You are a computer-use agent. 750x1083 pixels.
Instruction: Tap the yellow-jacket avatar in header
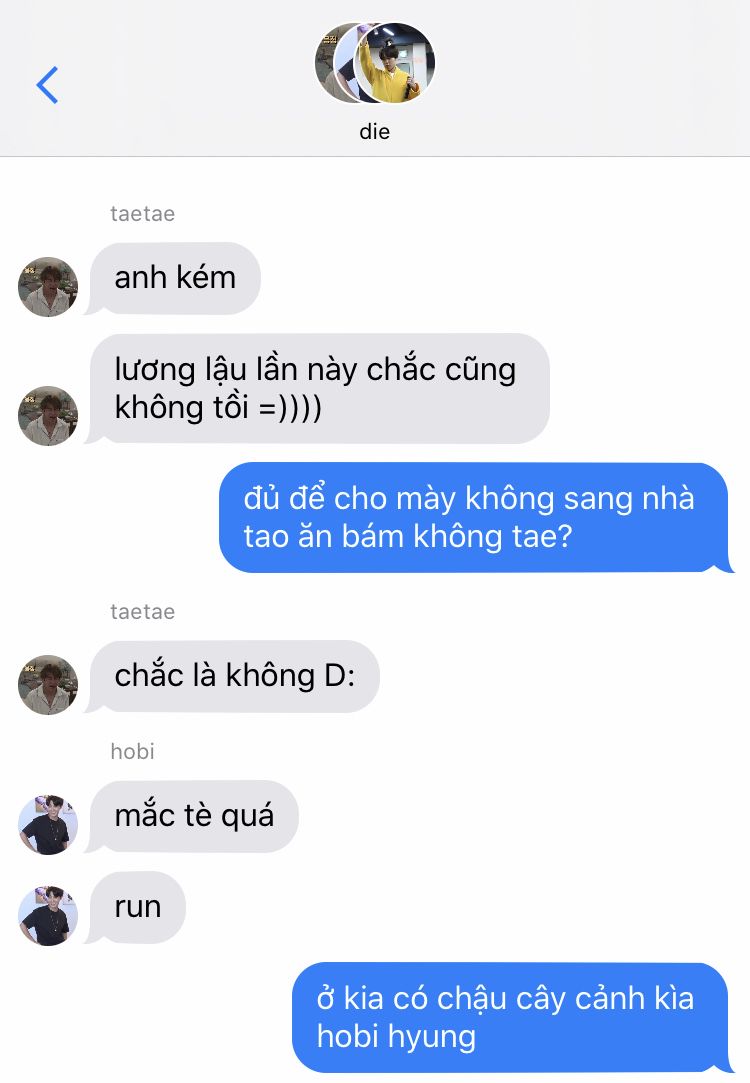pos(395,63)
